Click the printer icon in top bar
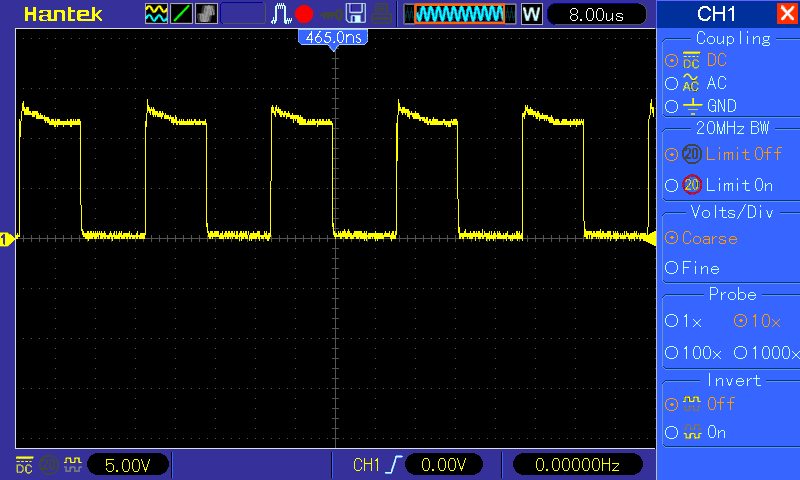 click(x=381, y=14)
